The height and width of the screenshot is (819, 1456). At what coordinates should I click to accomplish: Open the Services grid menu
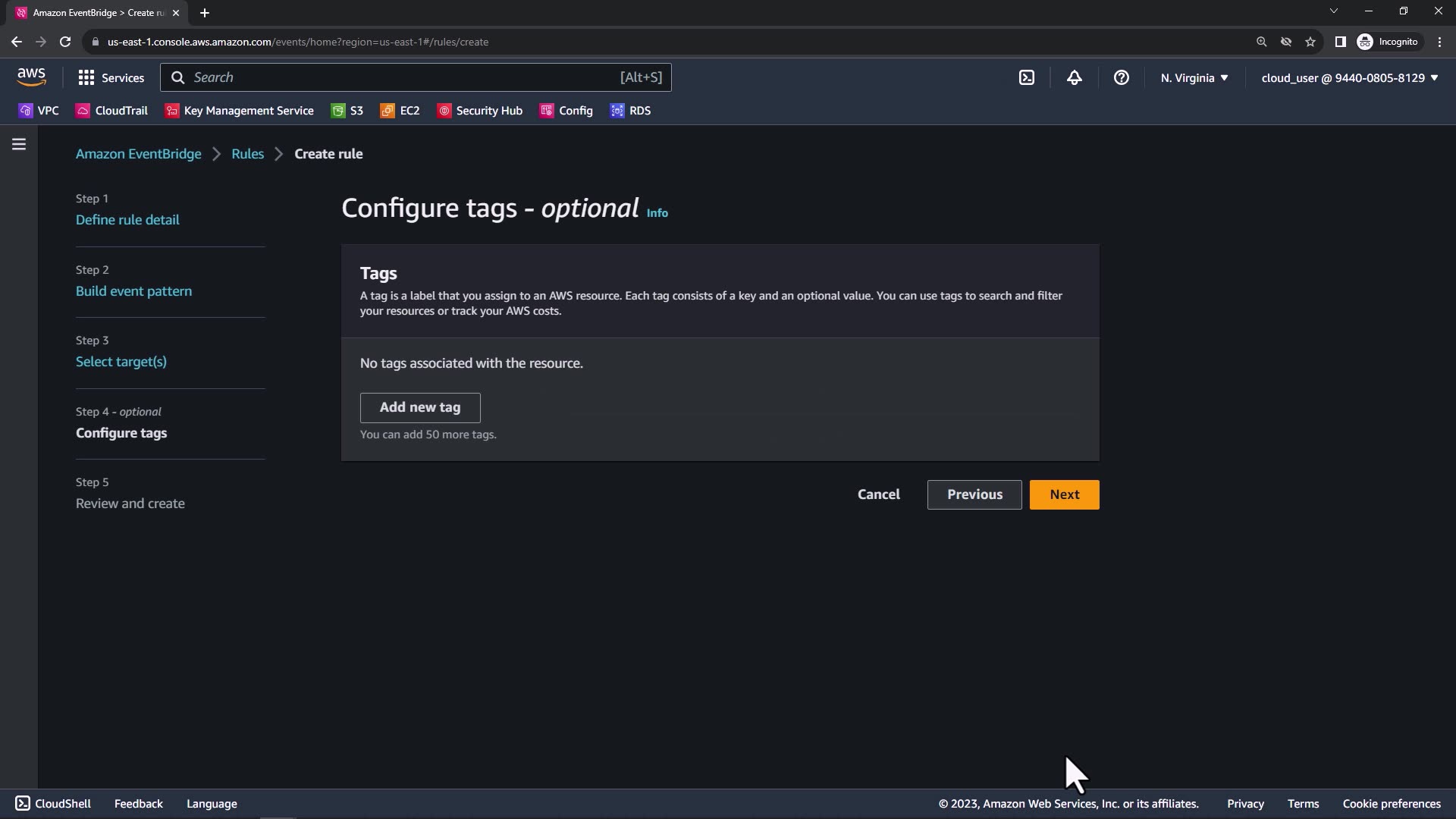[111, 77]
